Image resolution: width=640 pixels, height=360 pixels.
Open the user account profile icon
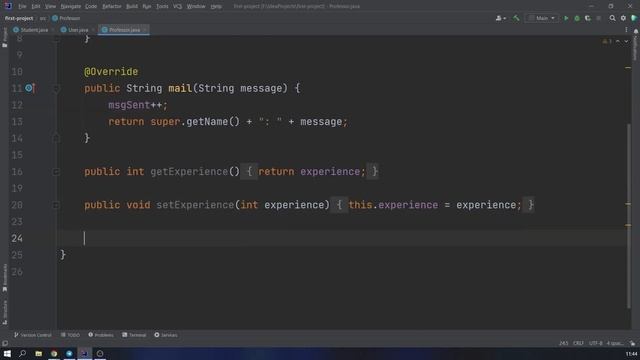500,18
